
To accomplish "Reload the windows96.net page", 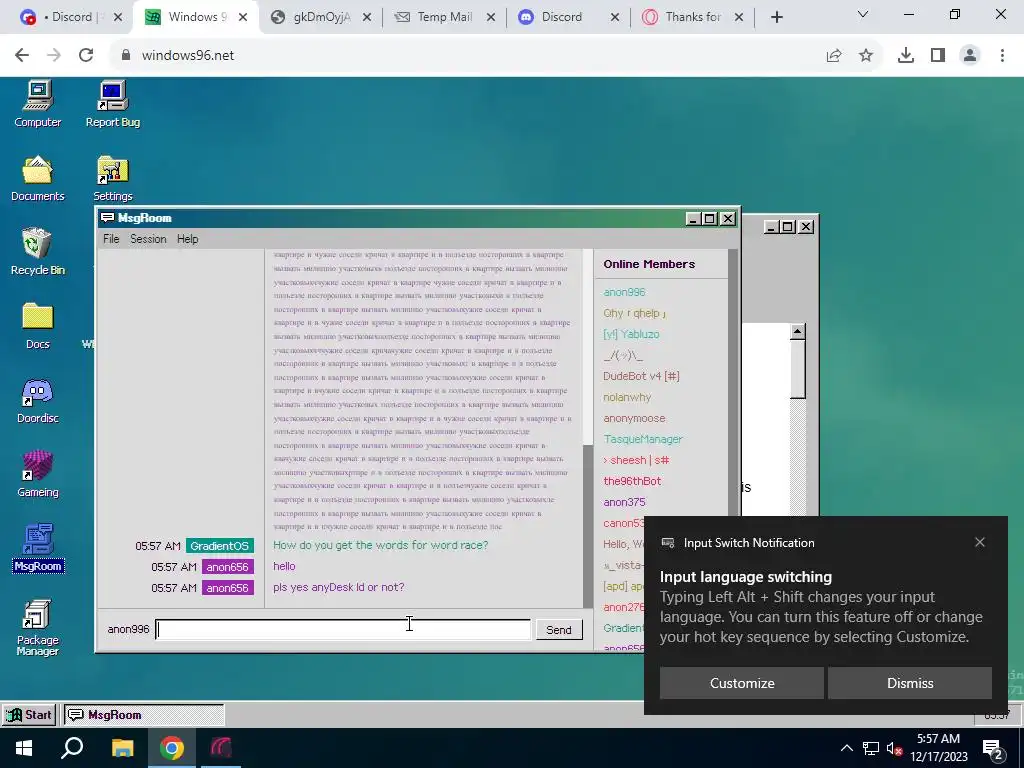I will [86, 55].
